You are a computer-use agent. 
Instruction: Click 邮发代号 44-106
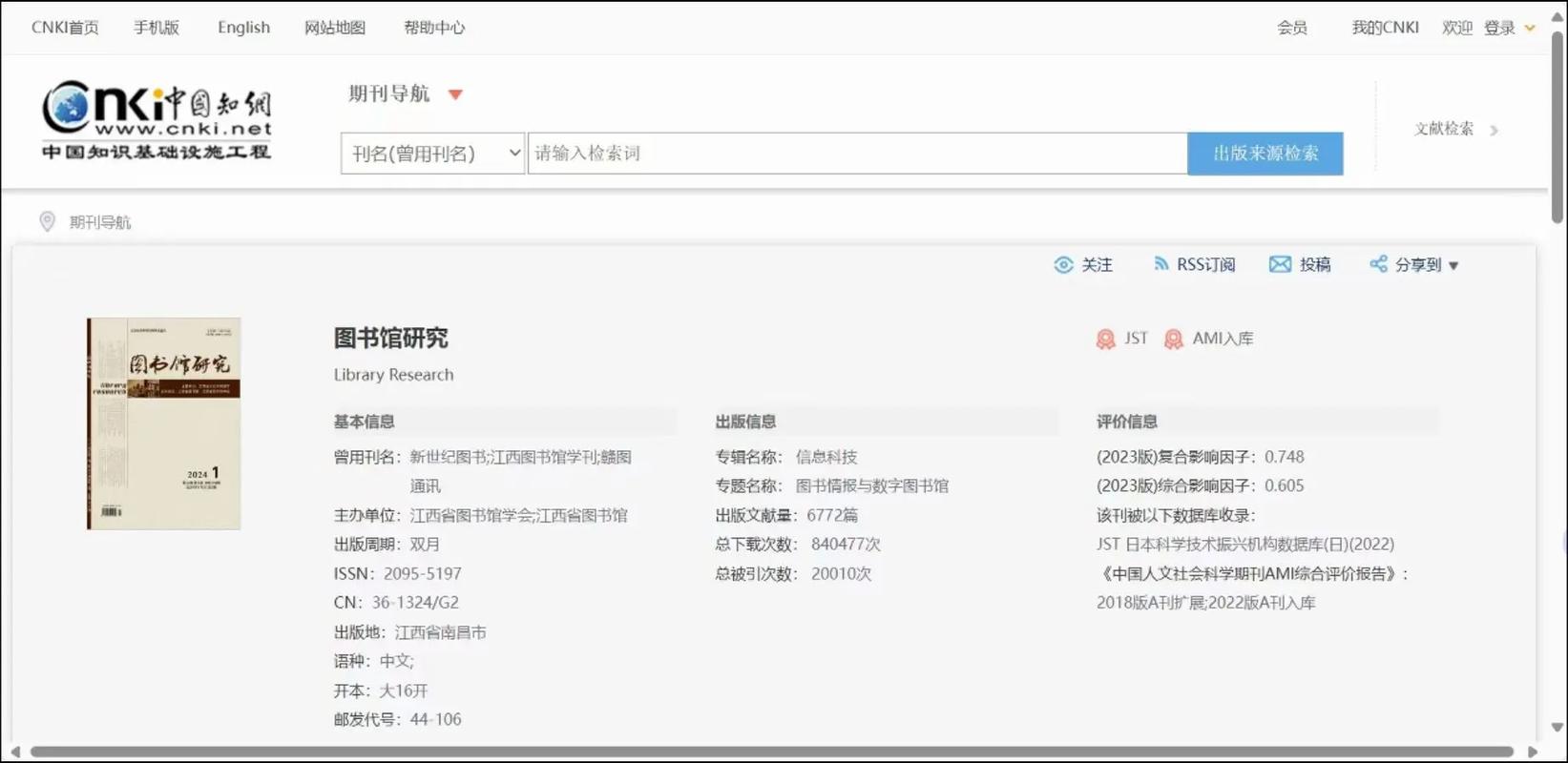436,720
